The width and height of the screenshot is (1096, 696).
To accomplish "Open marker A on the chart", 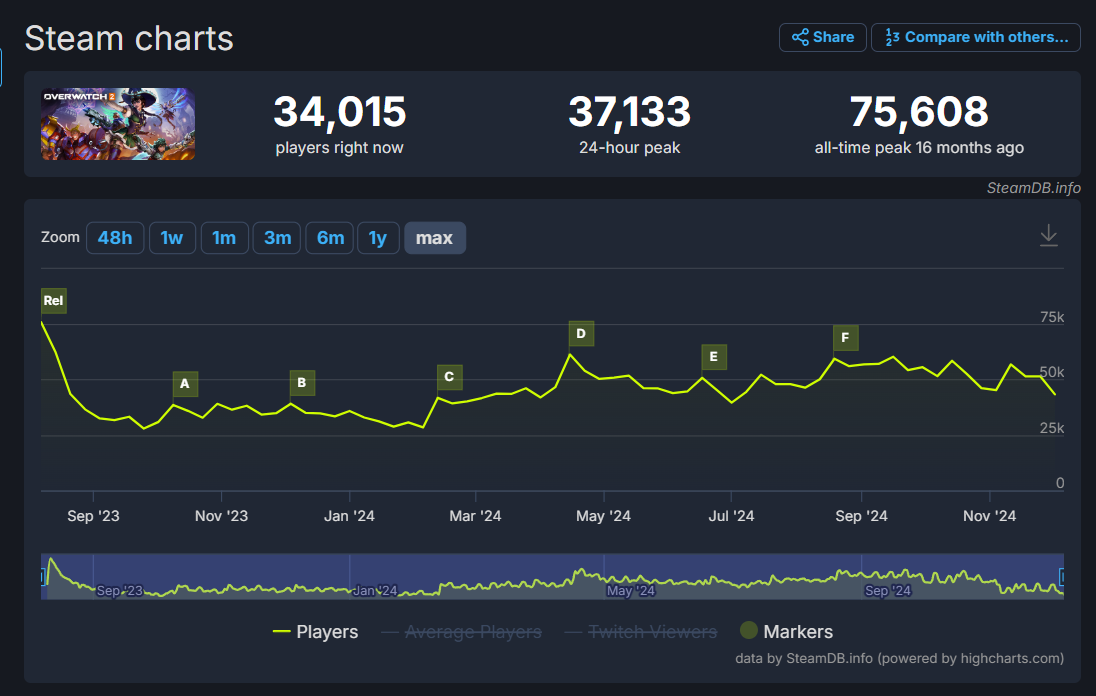I will click(x=185, y=384).
